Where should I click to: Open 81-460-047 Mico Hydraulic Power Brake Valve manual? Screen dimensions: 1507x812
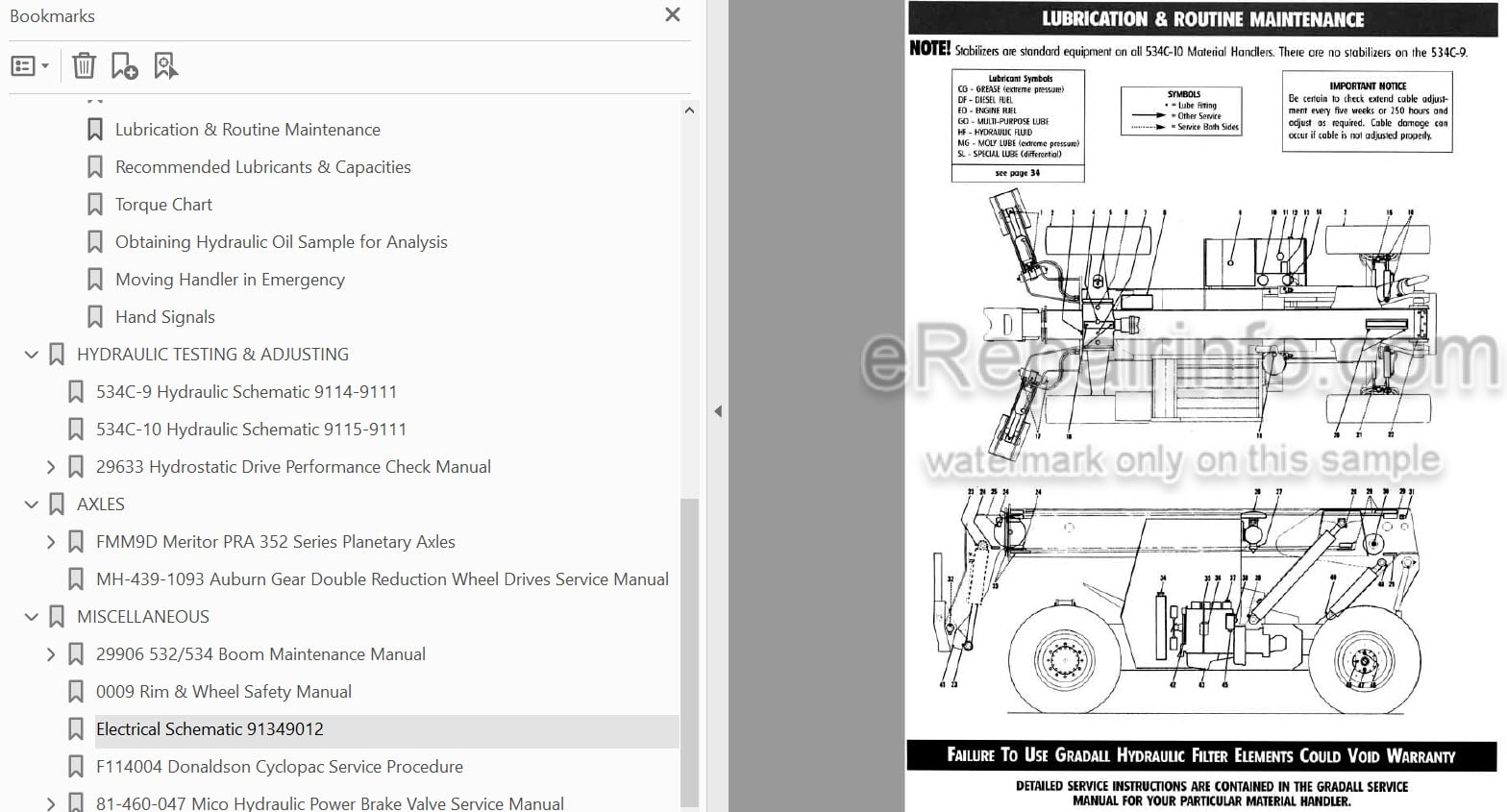330,803
